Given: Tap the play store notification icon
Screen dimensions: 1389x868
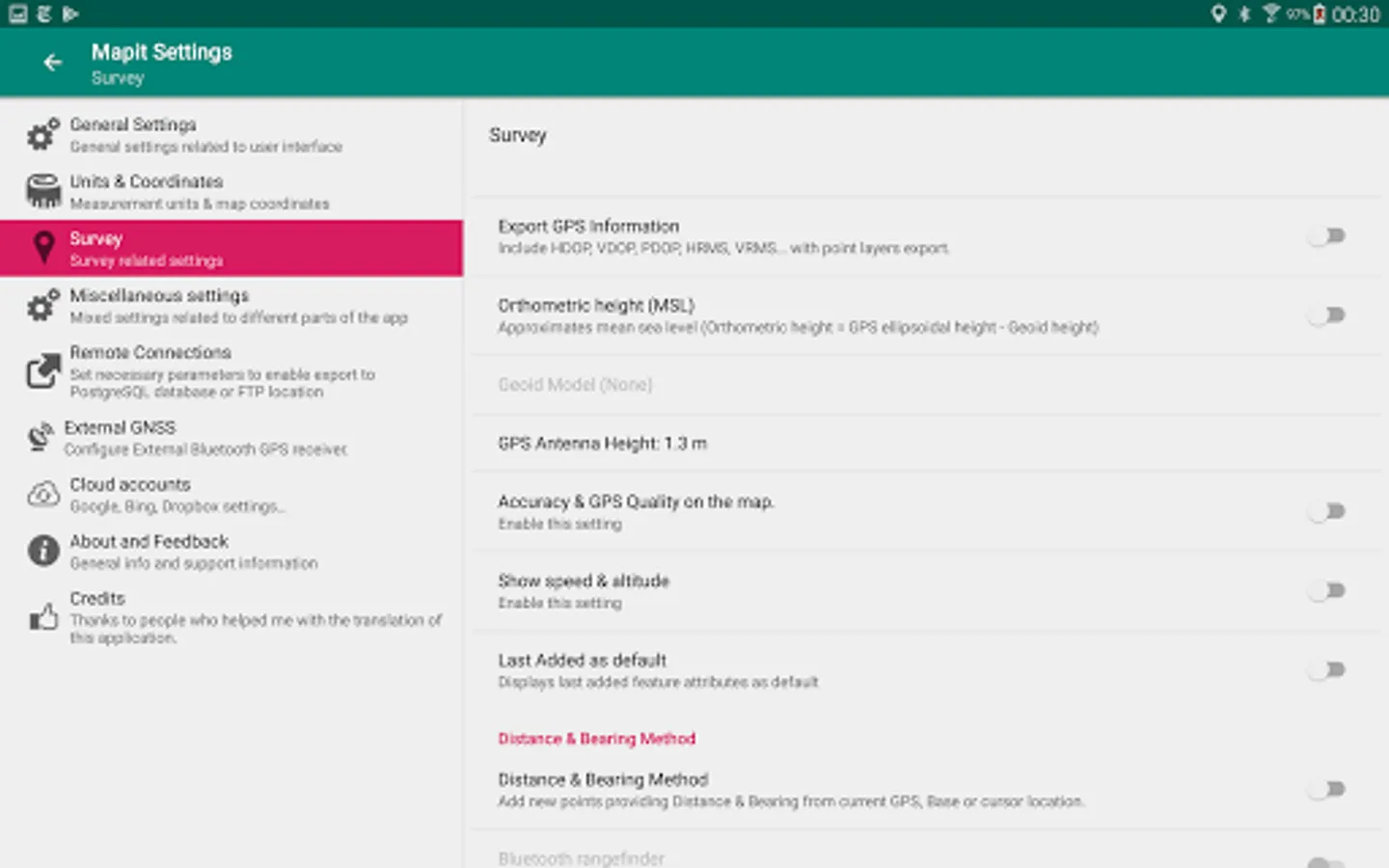Looking at the screenshot, I should click(70, 14).
